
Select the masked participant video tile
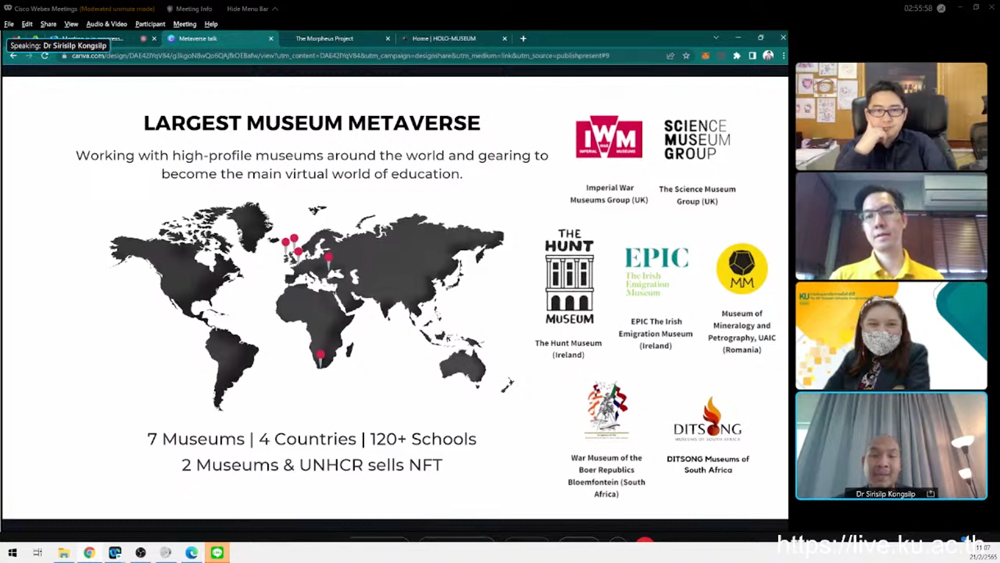891,336
